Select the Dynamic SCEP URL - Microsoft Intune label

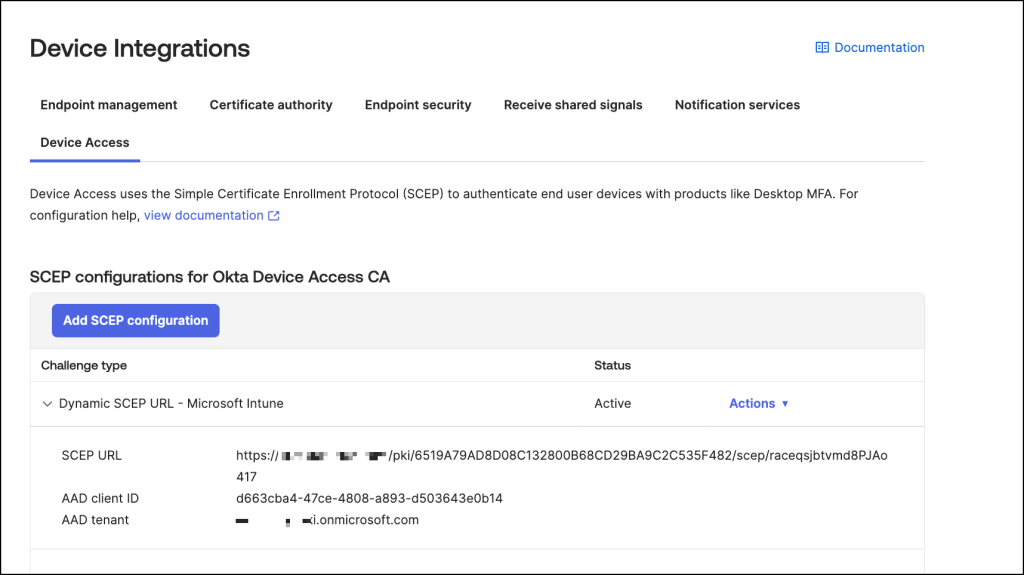[x=171, y=404]
